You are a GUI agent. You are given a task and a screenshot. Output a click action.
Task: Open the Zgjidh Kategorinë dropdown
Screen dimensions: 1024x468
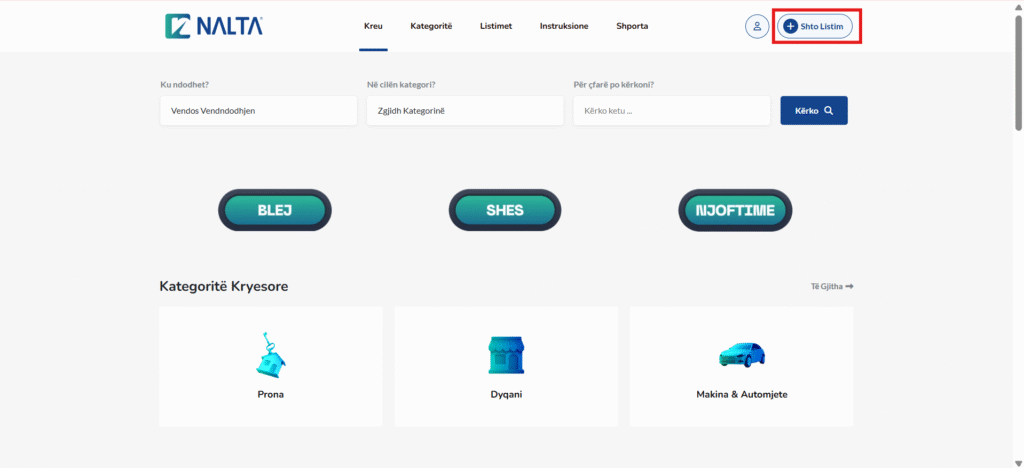pos(464,111)
